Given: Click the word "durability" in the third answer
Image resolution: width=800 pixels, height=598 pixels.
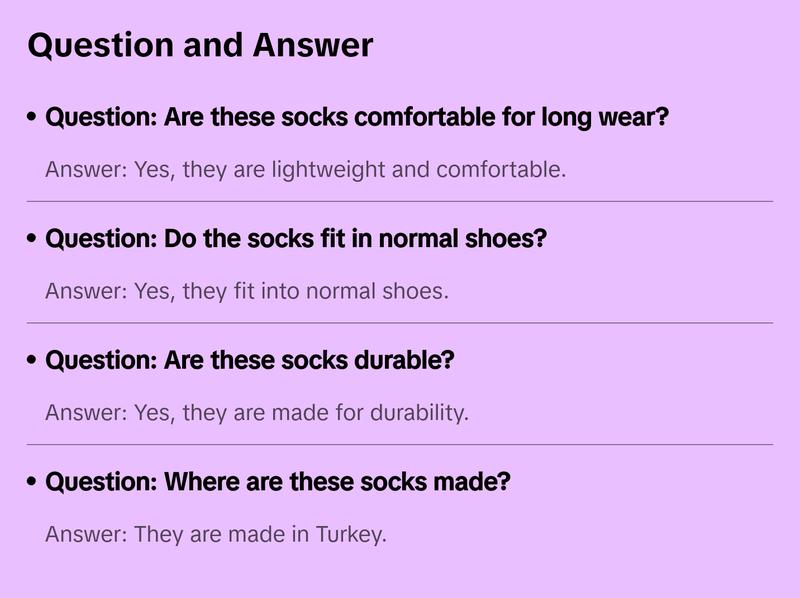Looking at the screenshot, I should [x=420, y=412].
